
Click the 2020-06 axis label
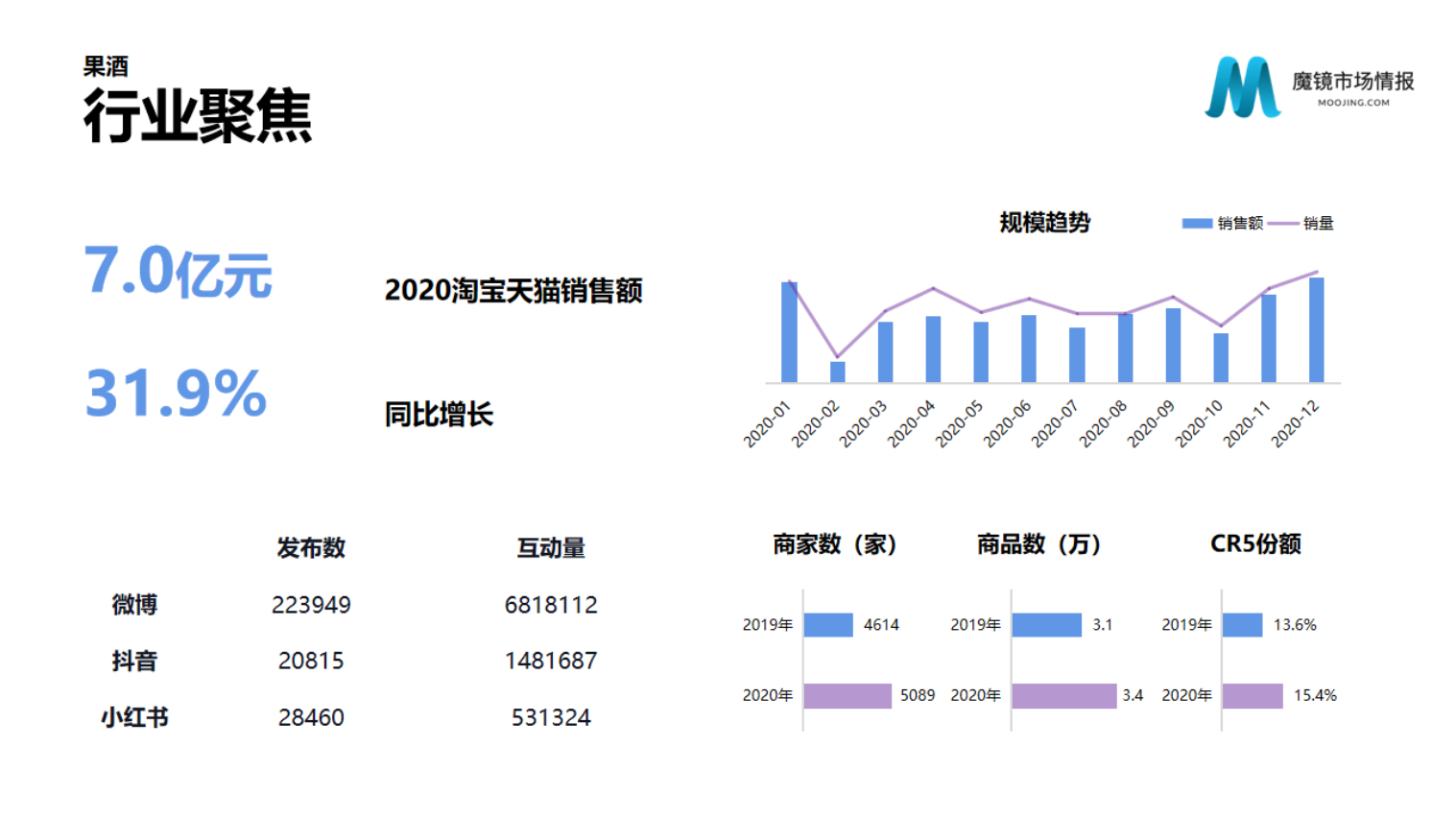tap(1007, 423)
